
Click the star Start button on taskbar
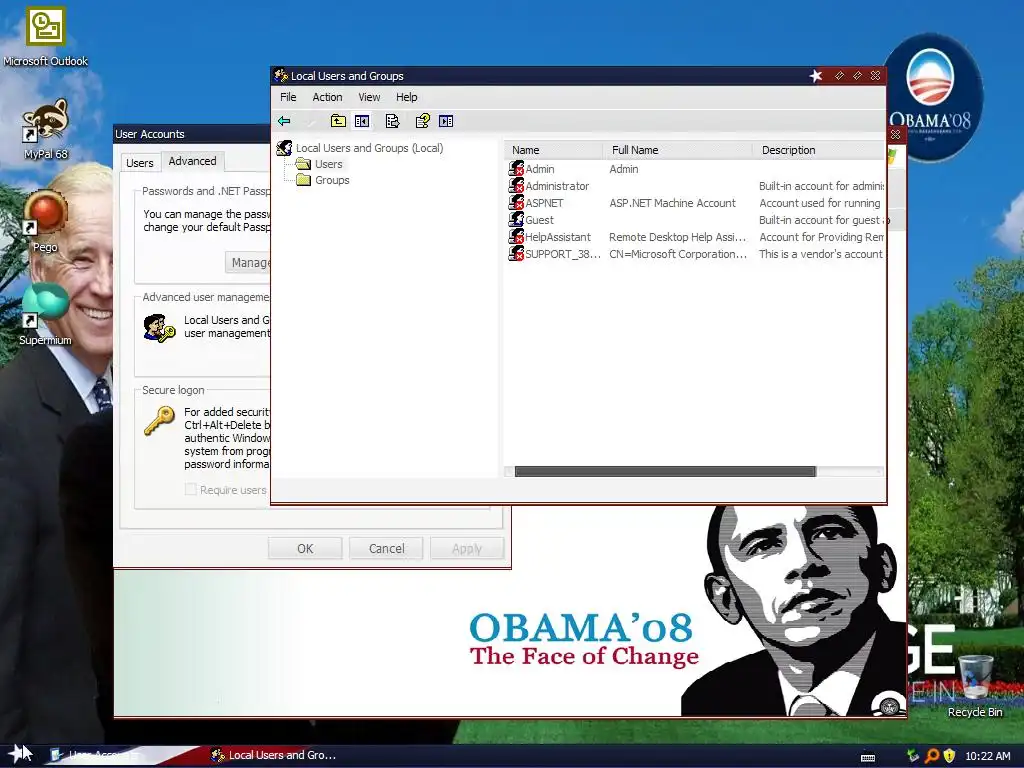point(20,754)
